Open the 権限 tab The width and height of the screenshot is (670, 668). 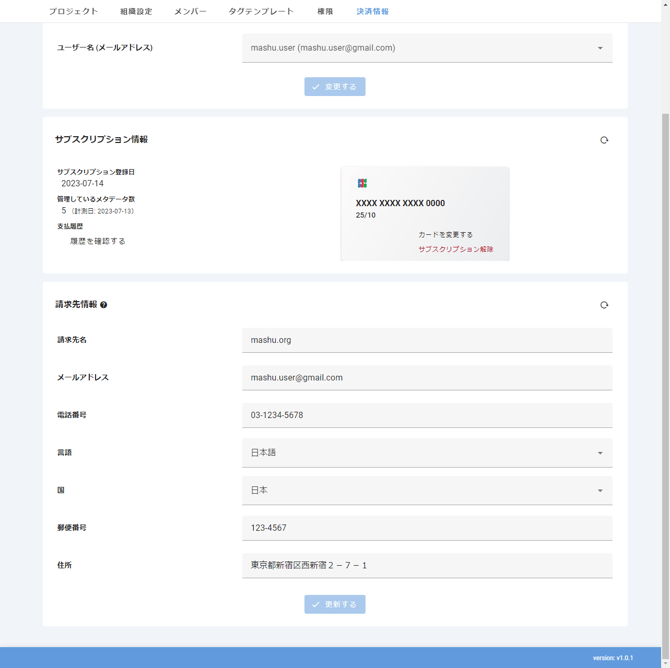[x=325, y=11]
